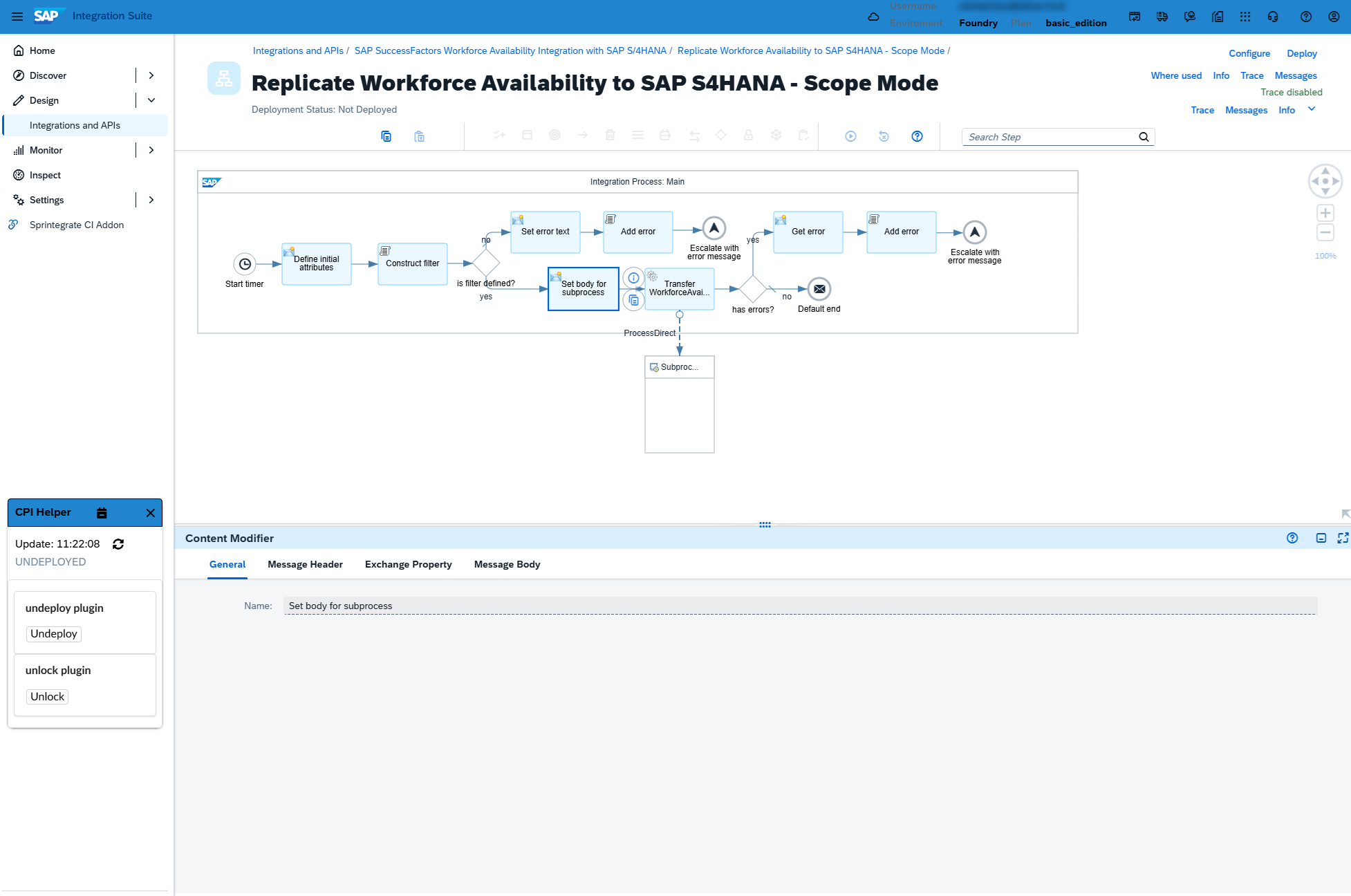Expand the dropdown arrow next to Info
The width and height of the screenshot is (1351, 896).
click(1312, 109)
